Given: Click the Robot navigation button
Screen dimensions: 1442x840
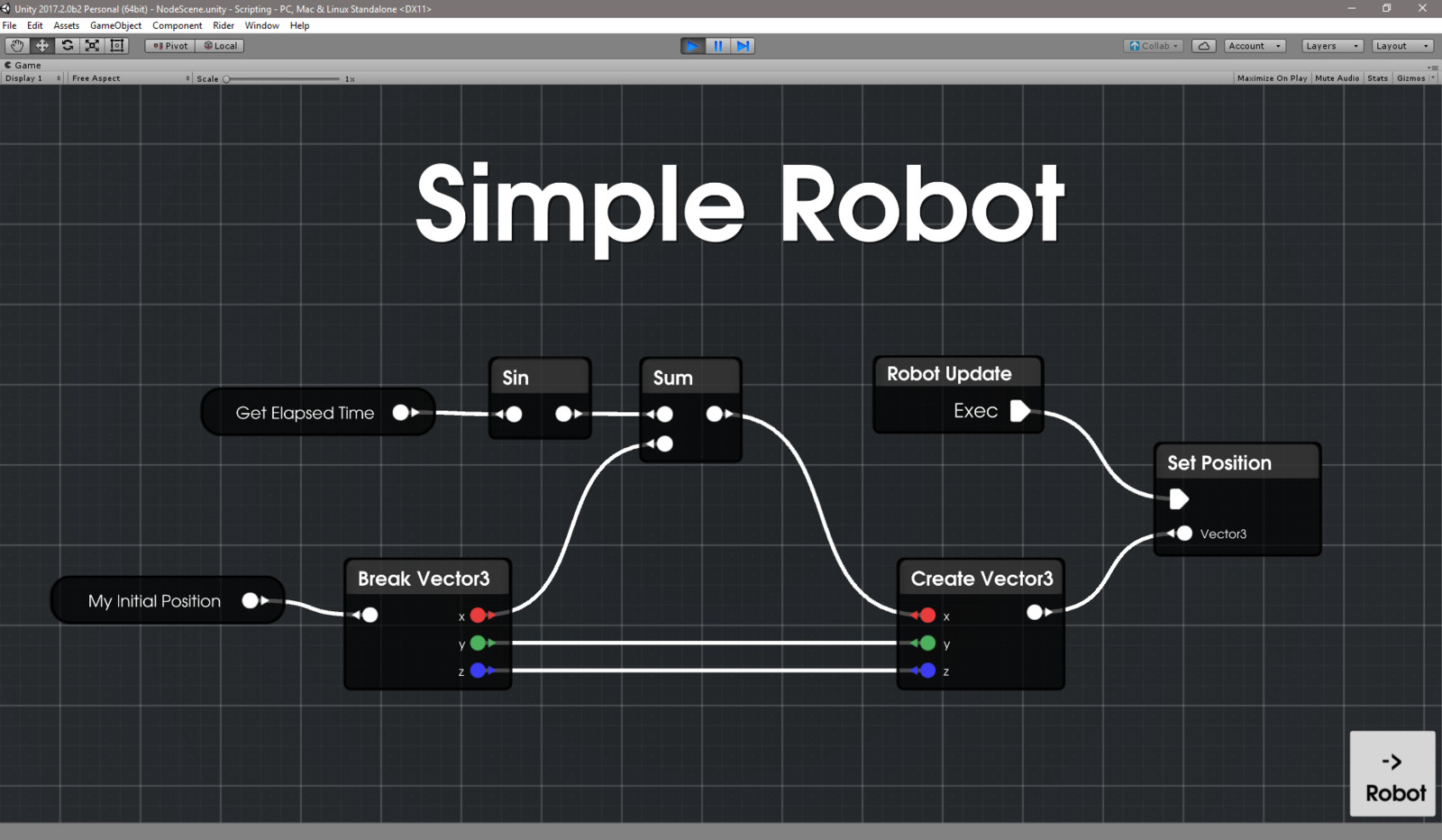Looking at the screenshot, I should [1392, 773].
